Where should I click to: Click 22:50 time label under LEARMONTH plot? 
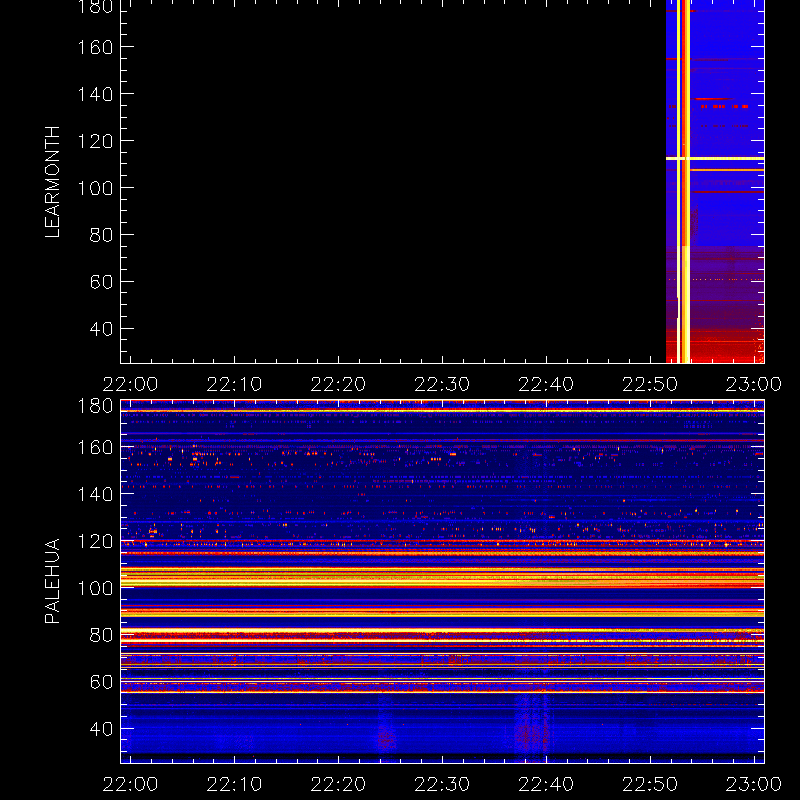click(650, 384)
